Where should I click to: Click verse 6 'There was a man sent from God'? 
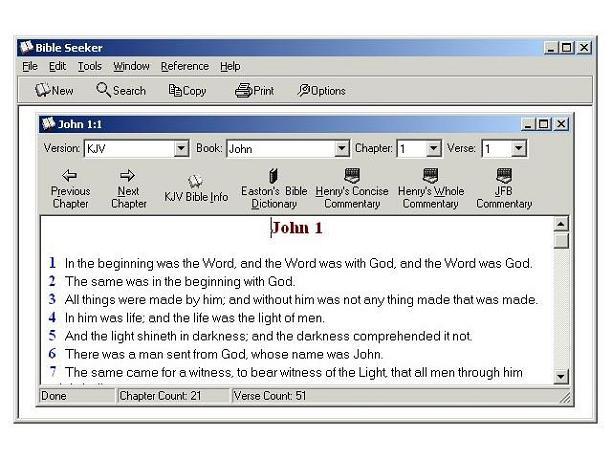point(224,354)
